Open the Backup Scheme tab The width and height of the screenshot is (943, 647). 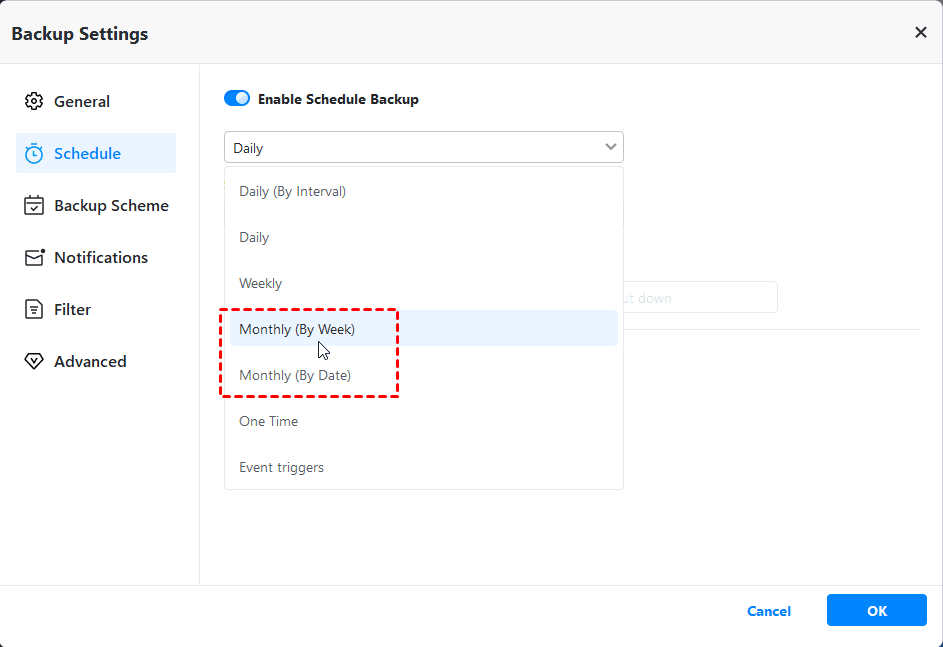tap(111, 206)
